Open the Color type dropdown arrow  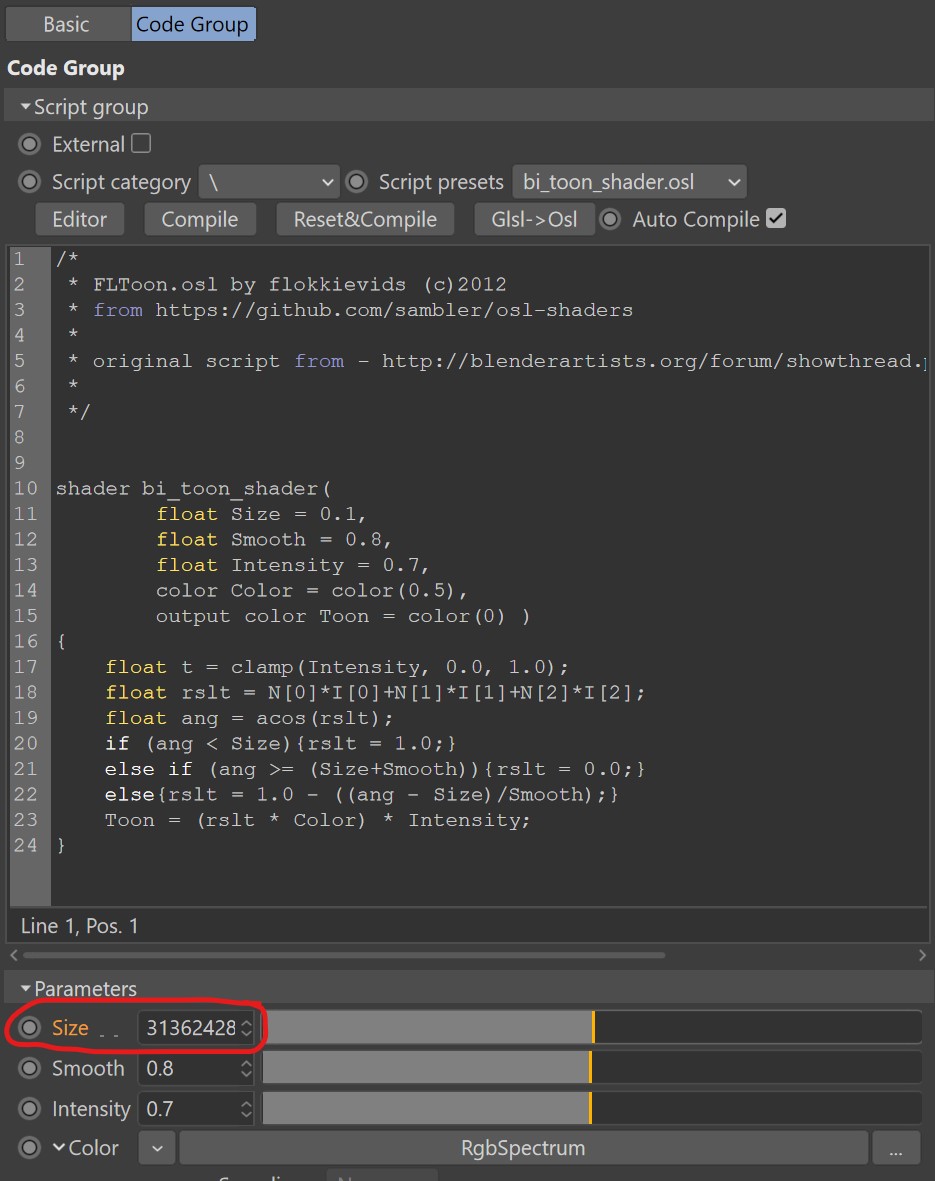157,1148
